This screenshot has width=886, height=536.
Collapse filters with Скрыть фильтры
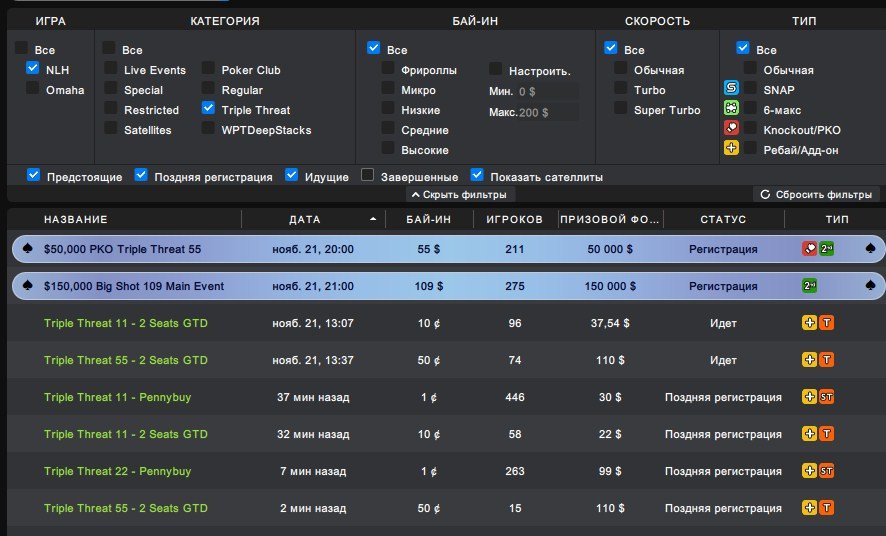[x=458, y=195]
